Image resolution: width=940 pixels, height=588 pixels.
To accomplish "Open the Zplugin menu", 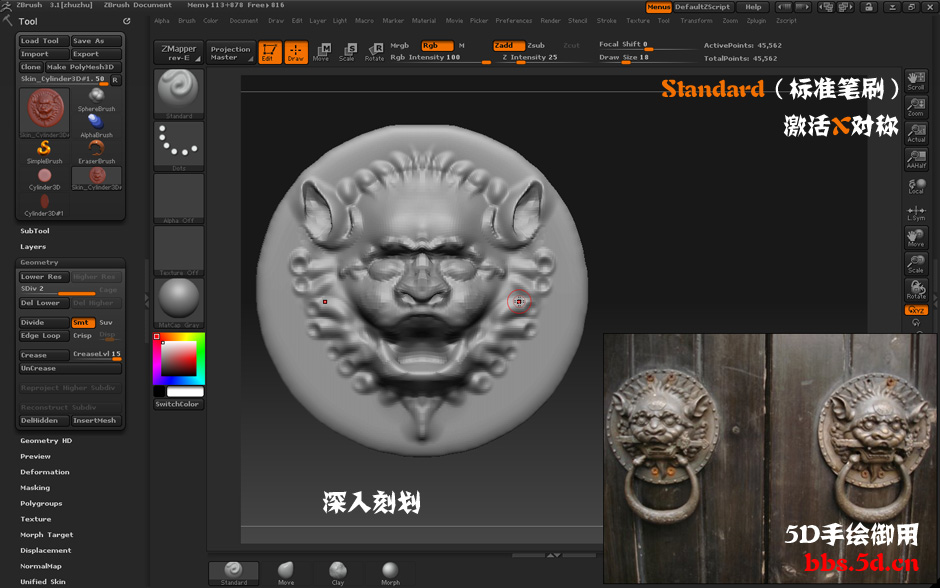I will pyautogui.click(x=757, y=20).
